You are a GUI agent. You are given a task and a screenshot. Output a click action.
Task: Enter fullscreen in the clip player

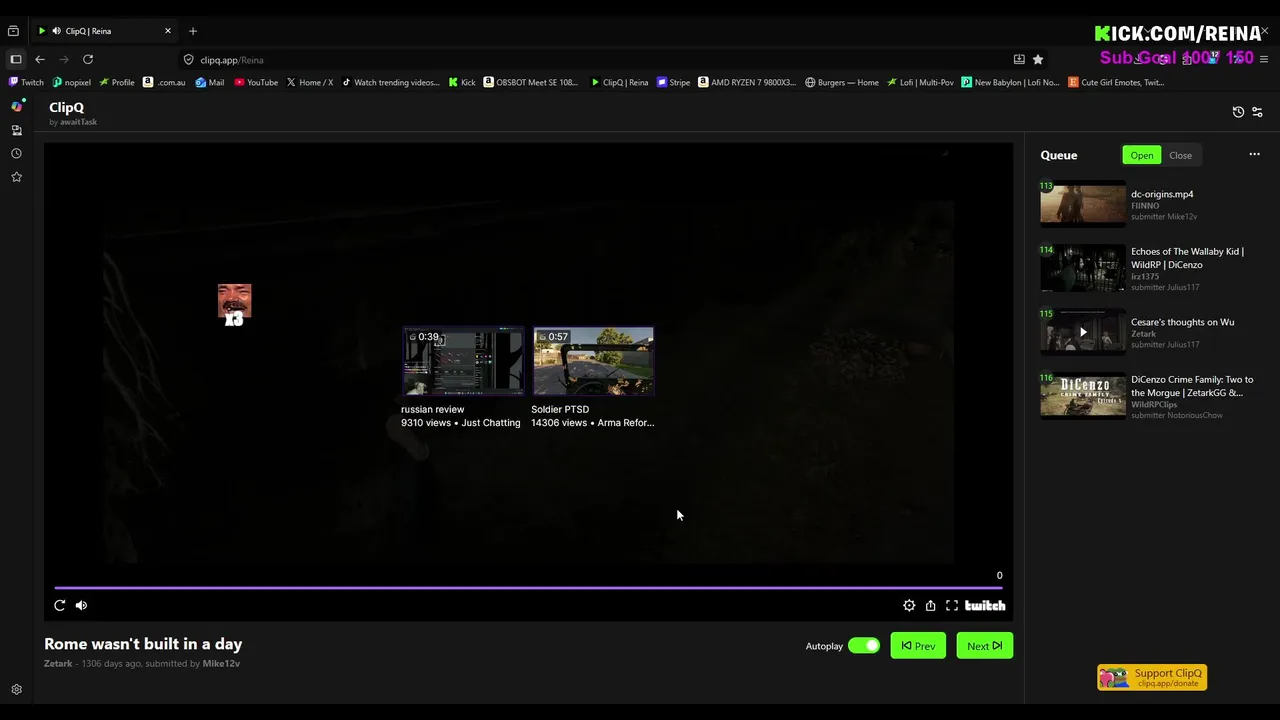[952, 605]
